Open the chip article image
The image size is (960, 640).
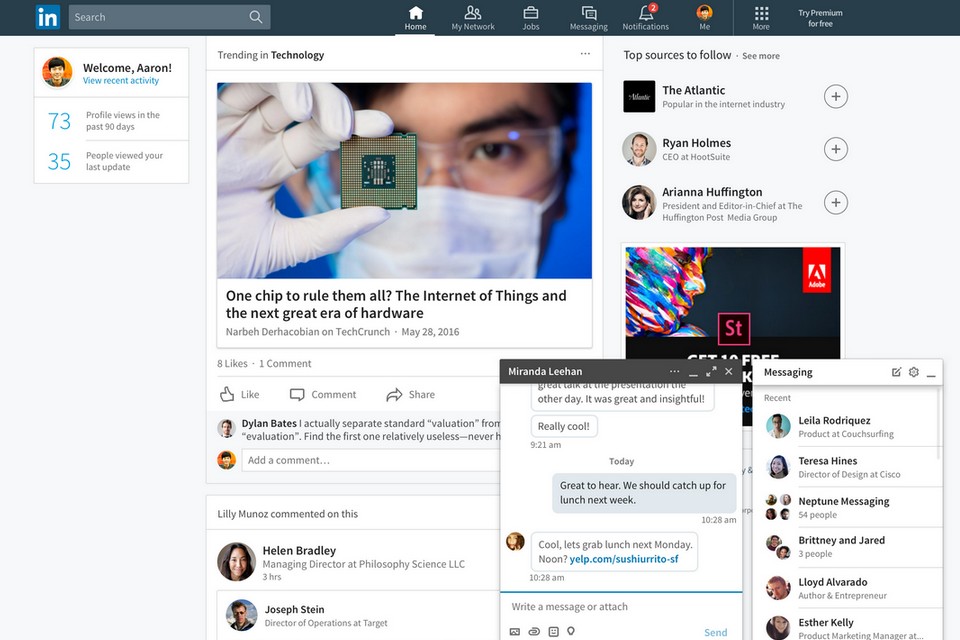(x=404, y=181)
